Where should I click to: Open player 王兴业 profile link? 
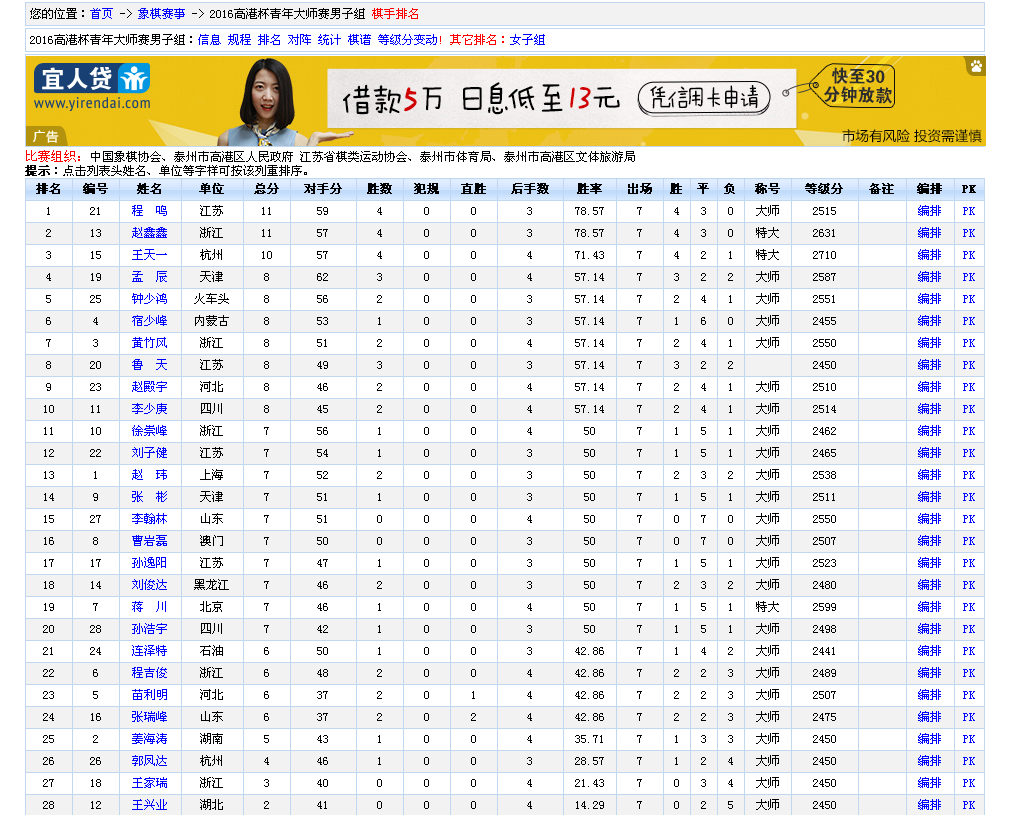click(150, 805)
